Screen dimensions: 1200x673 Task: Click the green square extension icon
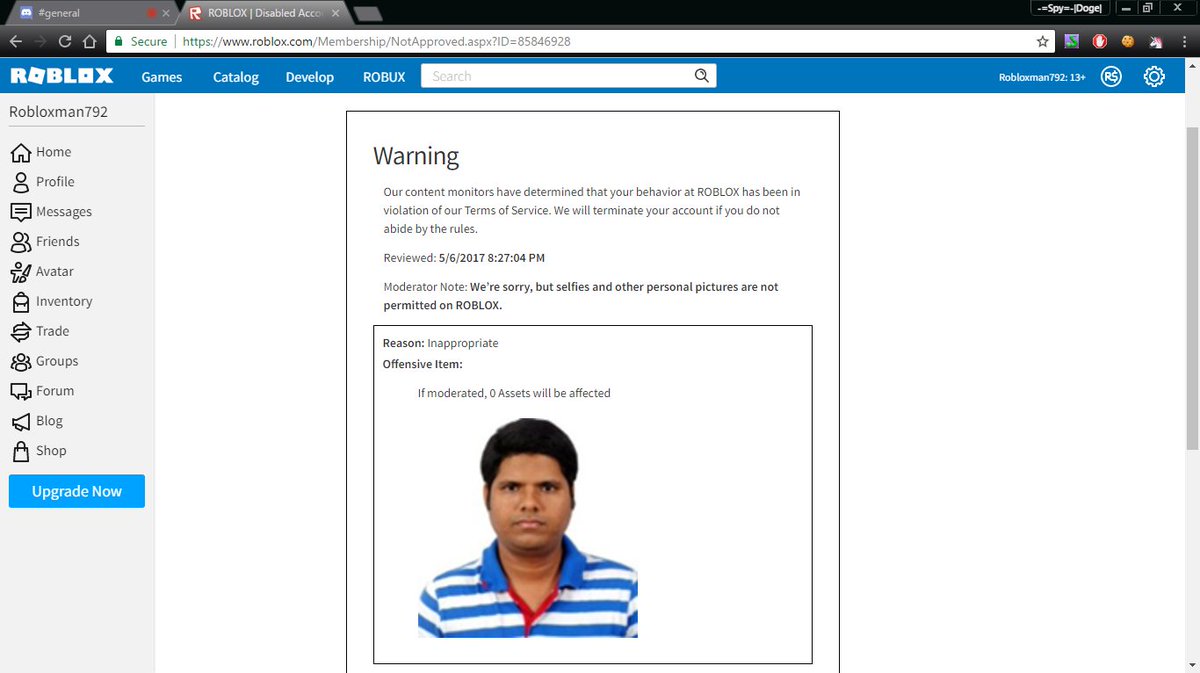click(1071, 42)
